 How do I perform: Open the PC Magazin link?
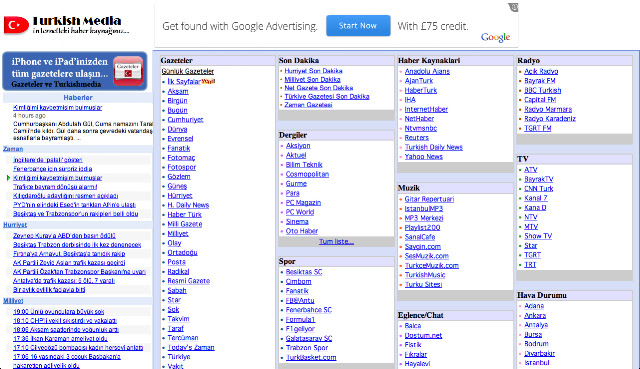coord(303,202)
